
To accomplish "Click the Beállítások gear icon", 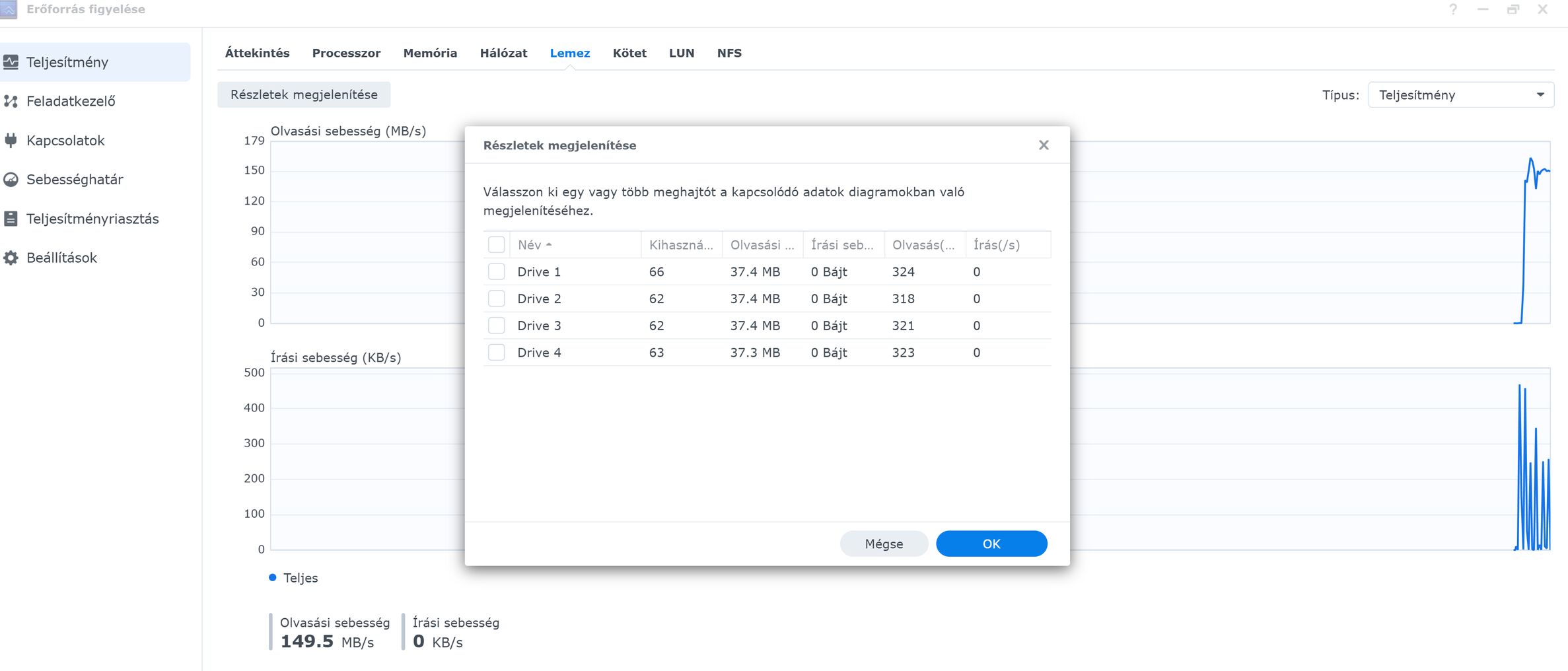I will pyautogui.click(x=11, y=258).
